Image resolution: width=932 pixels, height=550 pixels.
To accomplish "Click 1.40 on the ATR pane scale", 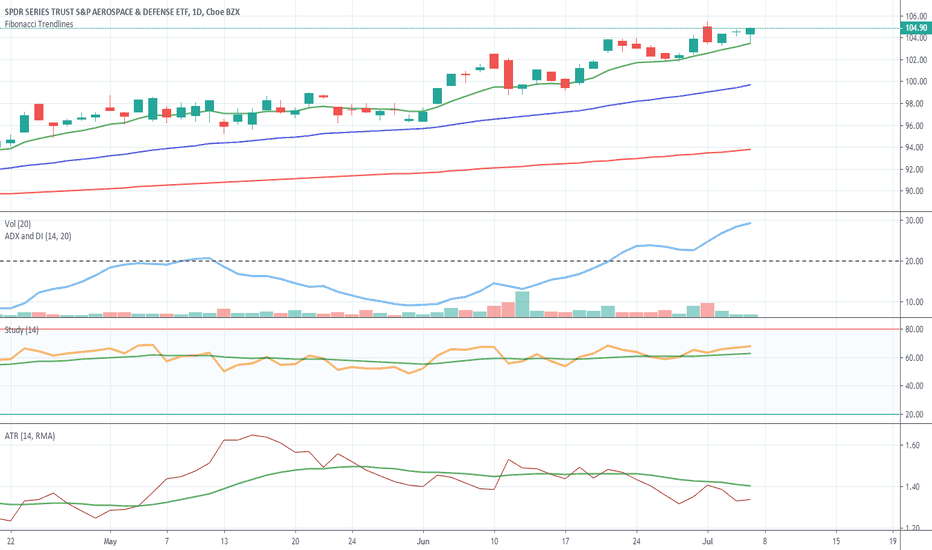I will pyautogui.click(x=912, y=487).
